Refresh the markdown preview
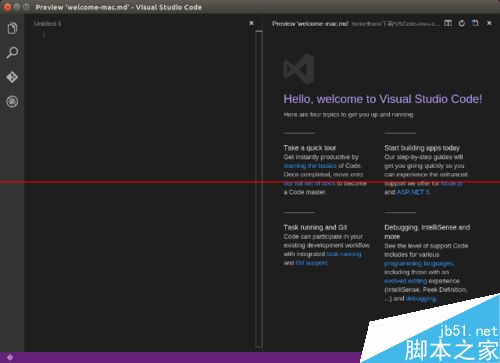The image size is (500, 363). click(462, 23)
